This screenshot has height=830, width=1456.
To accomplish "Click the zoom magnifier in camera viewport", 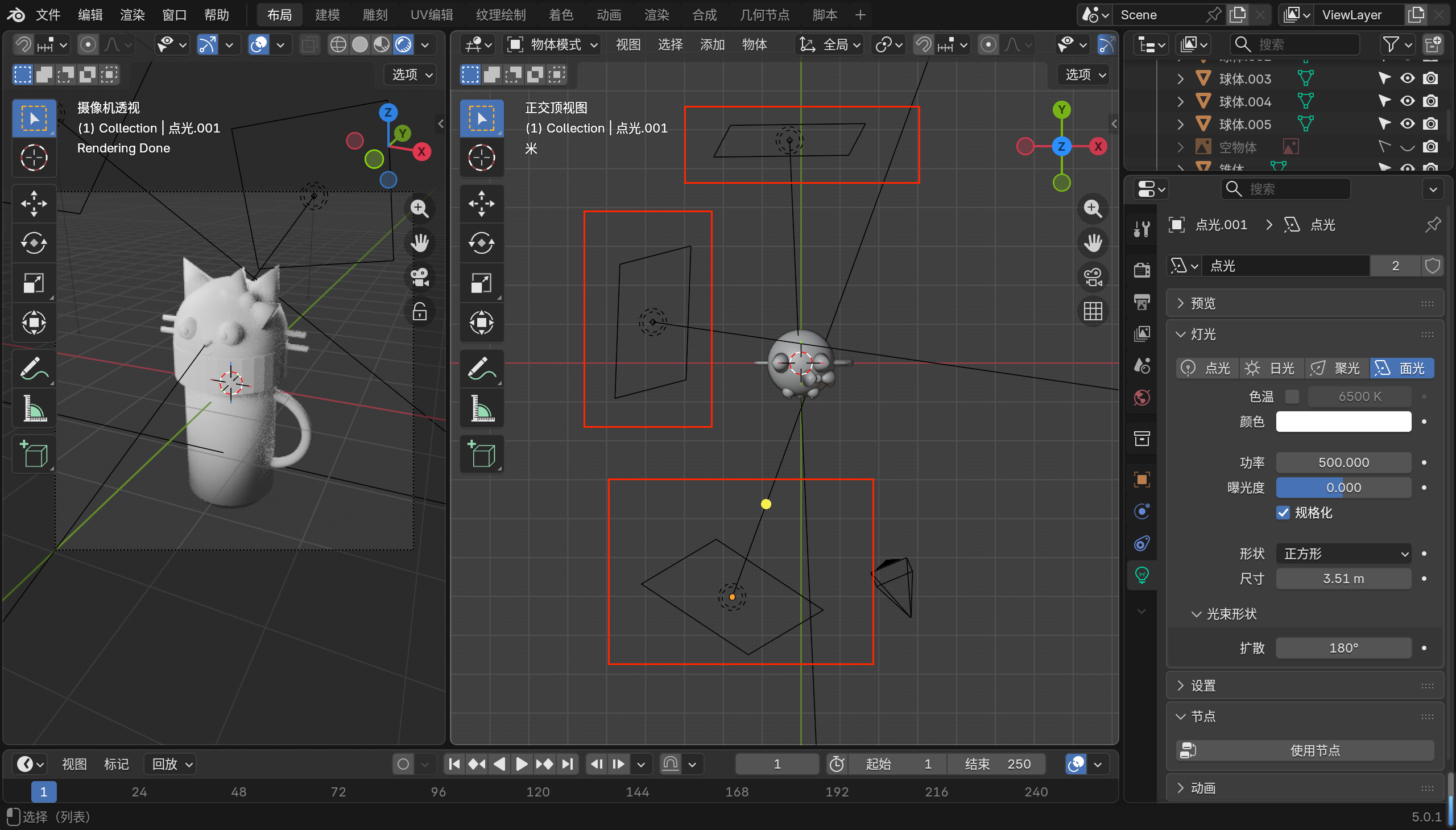I will (419, 209).
